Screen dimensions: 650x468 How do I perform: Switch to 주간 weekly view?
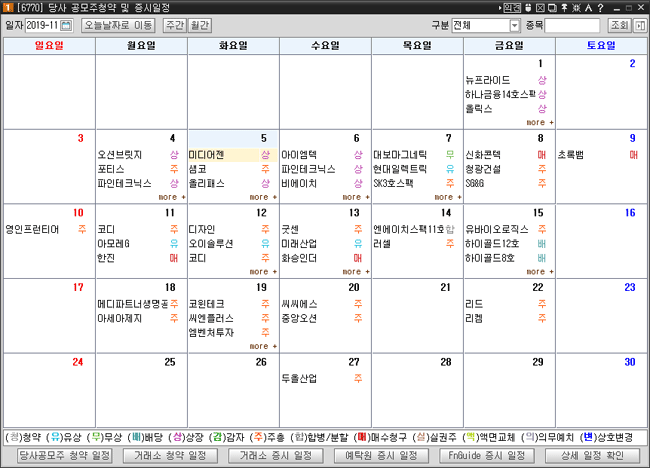[x=174, y=24]
